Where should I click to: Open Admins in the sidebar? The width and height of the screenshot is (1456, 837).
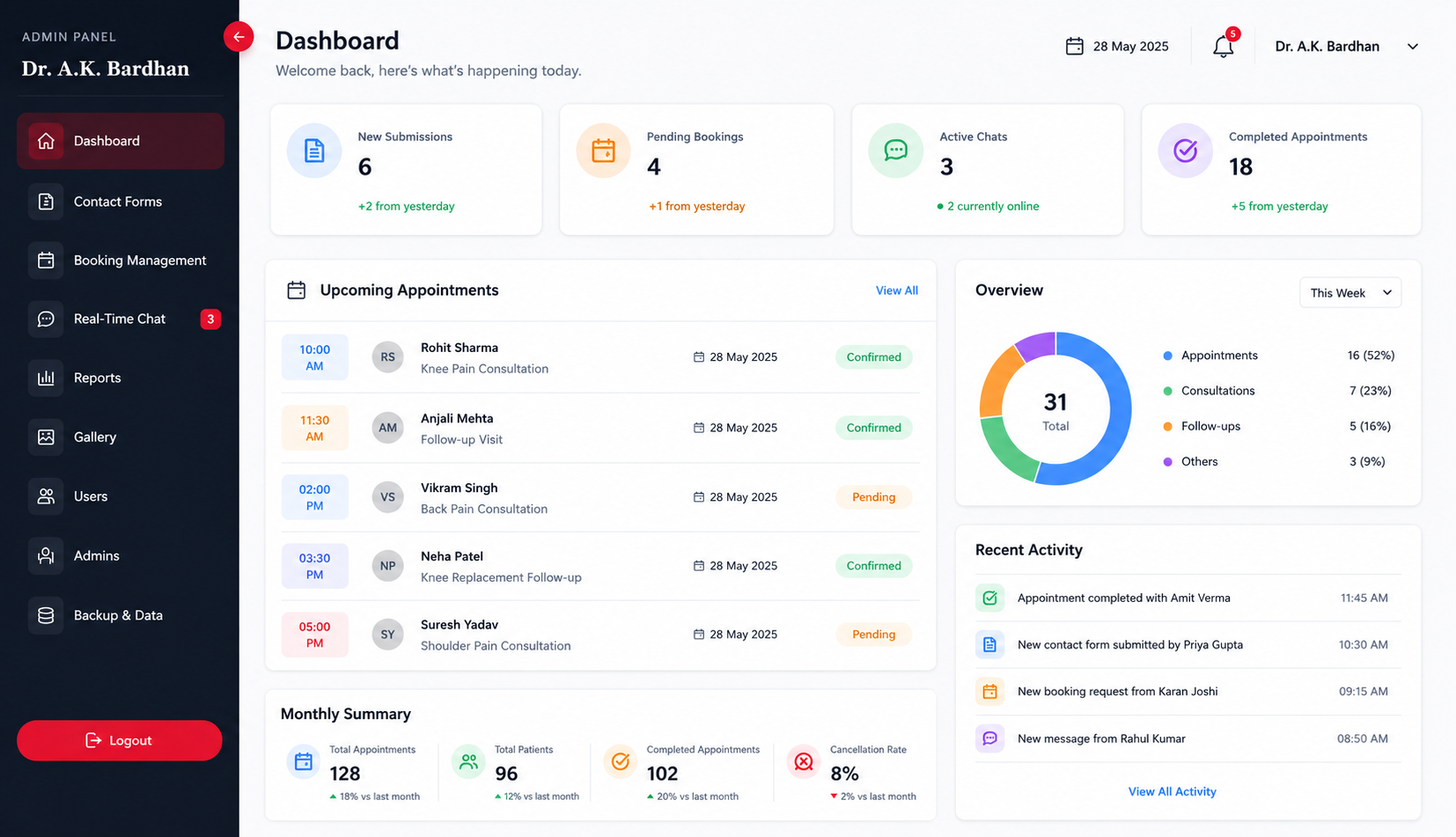[x=121, y=555]
